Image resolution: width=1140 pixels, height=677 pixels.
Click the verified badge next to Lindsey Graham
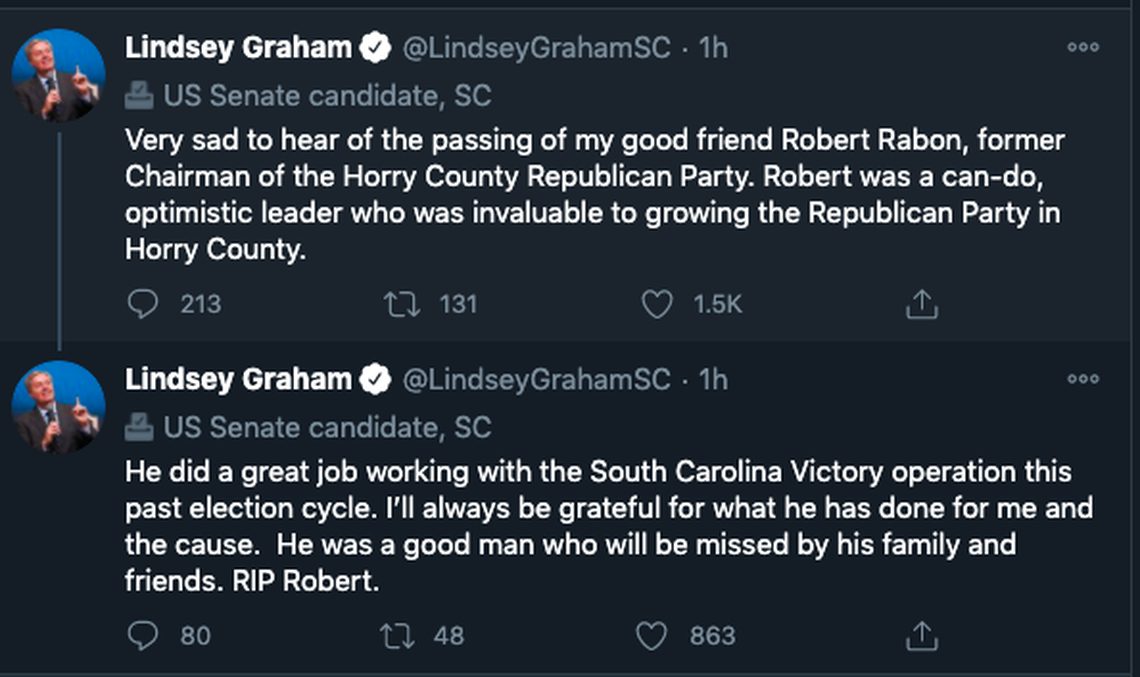pos(375,44)
